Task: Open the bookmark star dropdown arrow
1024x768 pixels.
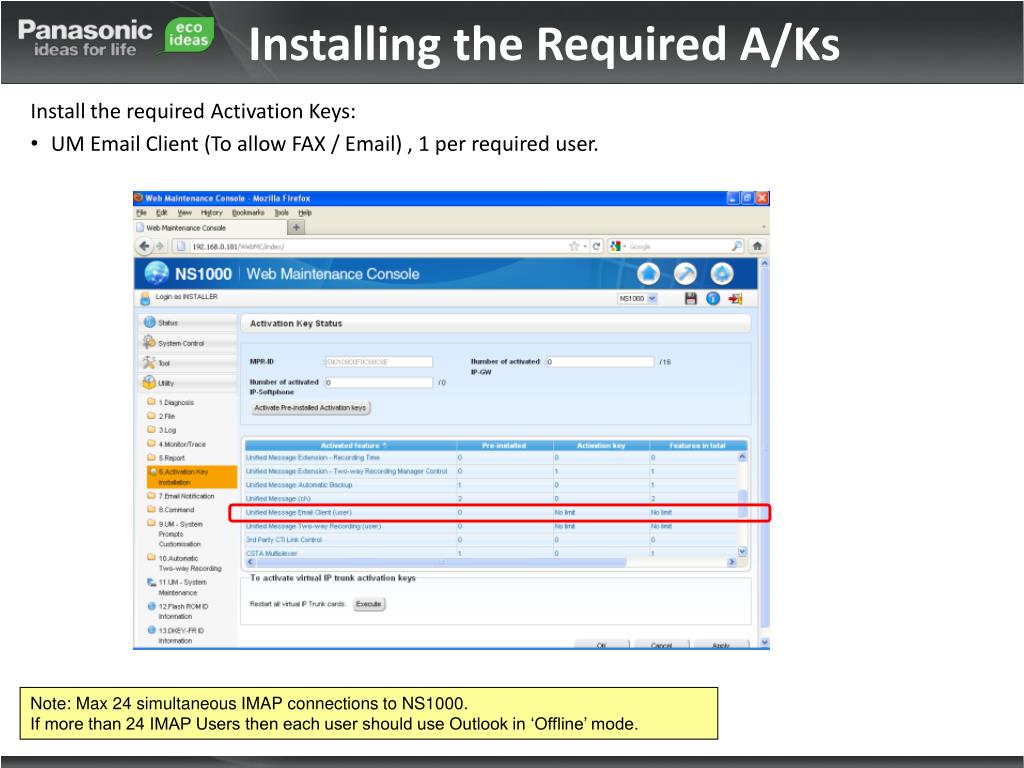Action: coord(585,246)
